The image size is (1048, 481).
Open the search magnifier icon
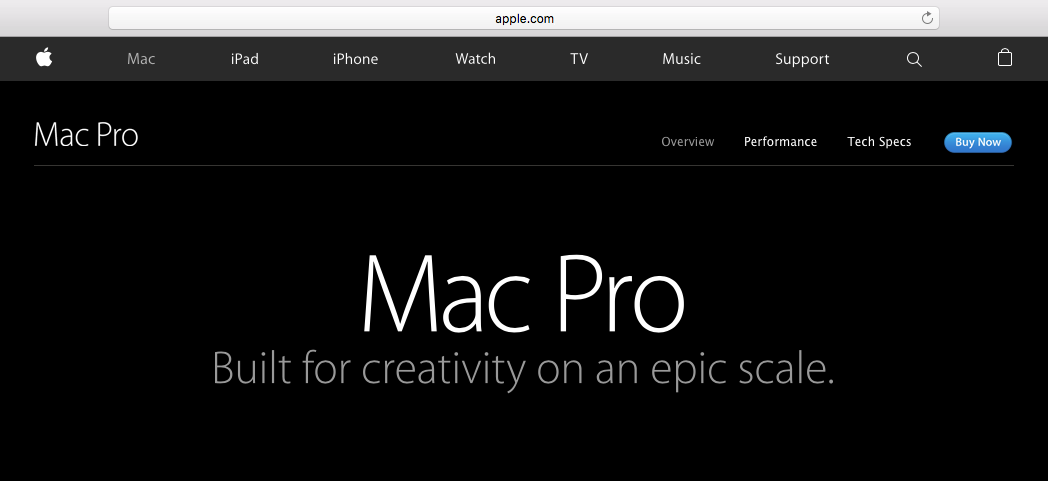coord(914,59)
